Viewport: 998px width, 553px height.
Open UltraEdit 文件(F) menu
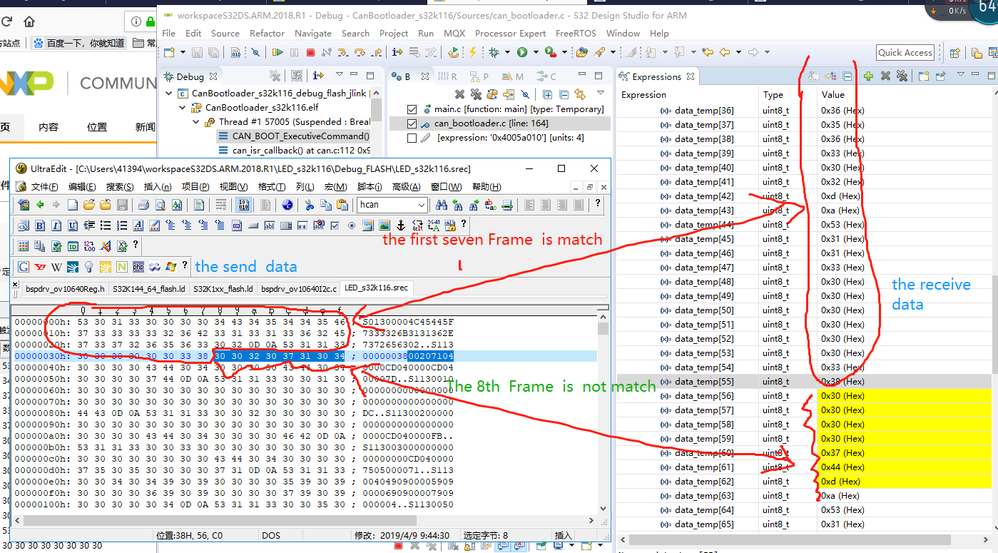pyautogui.click(x=44, y=187)
